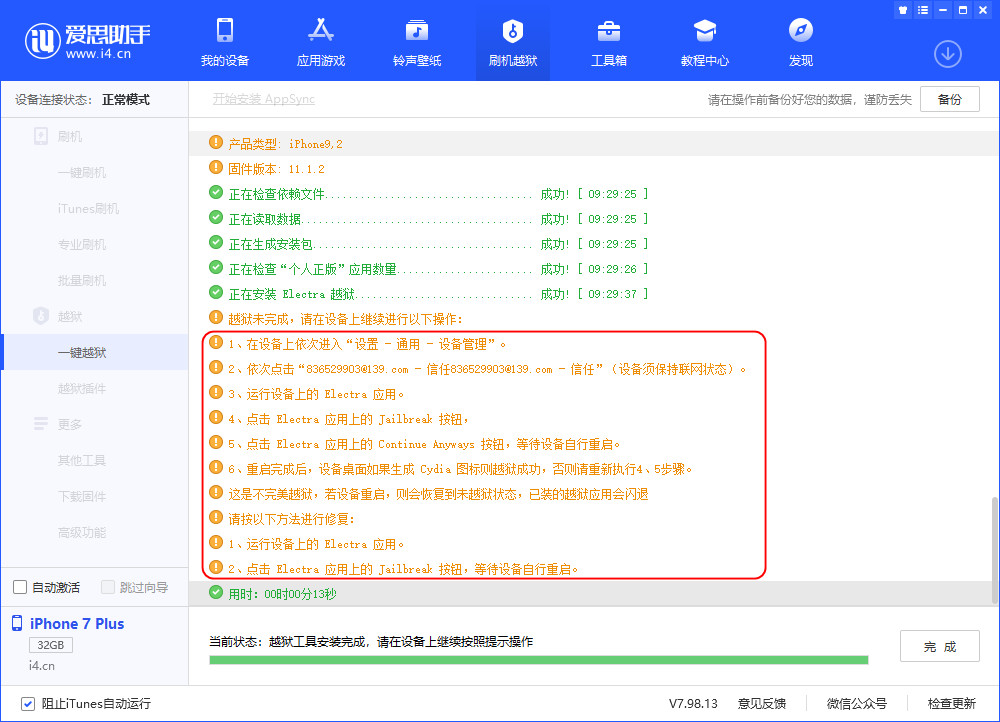Screen dimensions: 1000x722
Task: Select 其他工具 in sidebar
Action: [82, 460]
